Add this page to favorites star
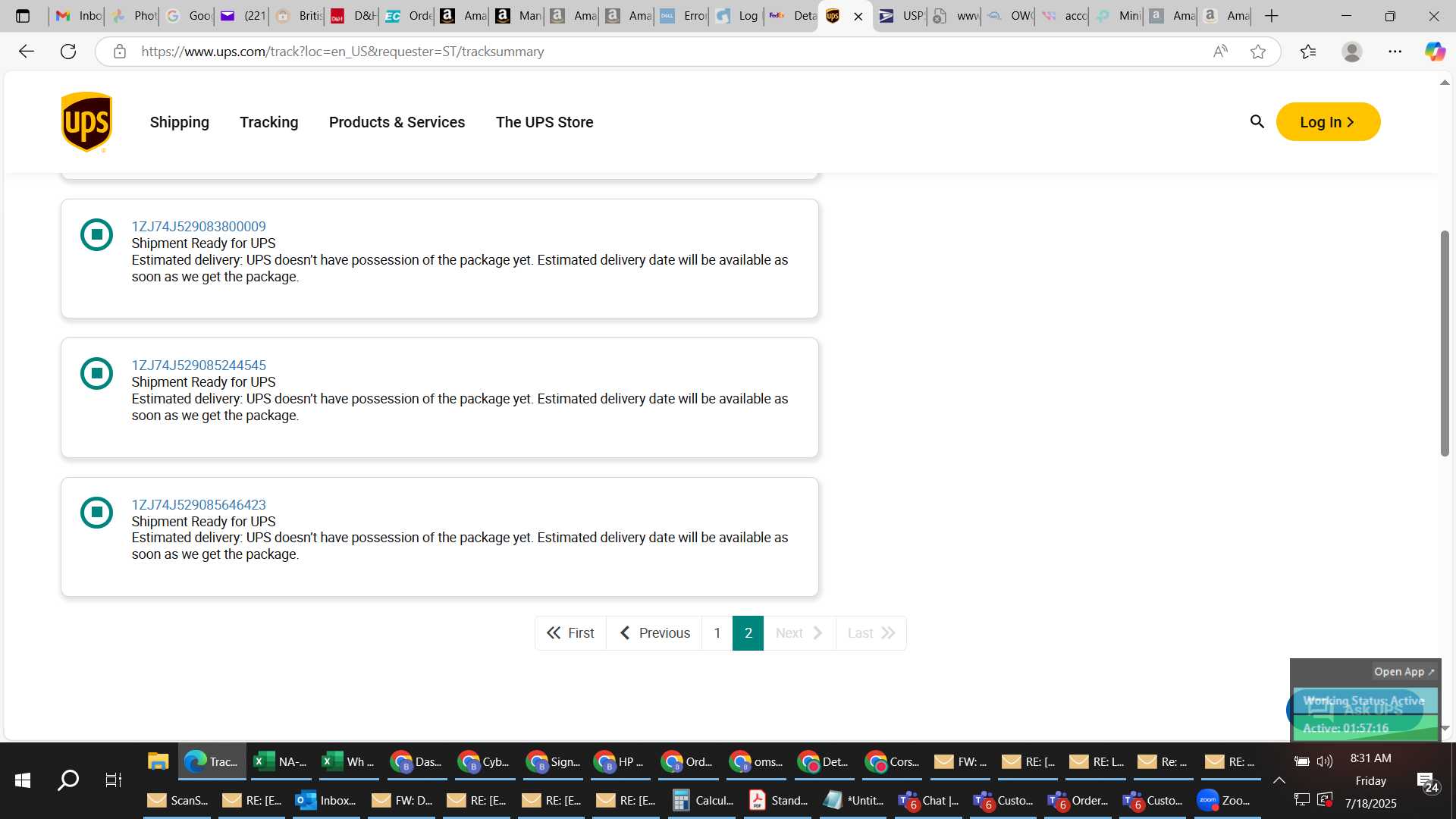This screenshot has width=1456, height=819. pyautogui.click(x=1258, y=52)
